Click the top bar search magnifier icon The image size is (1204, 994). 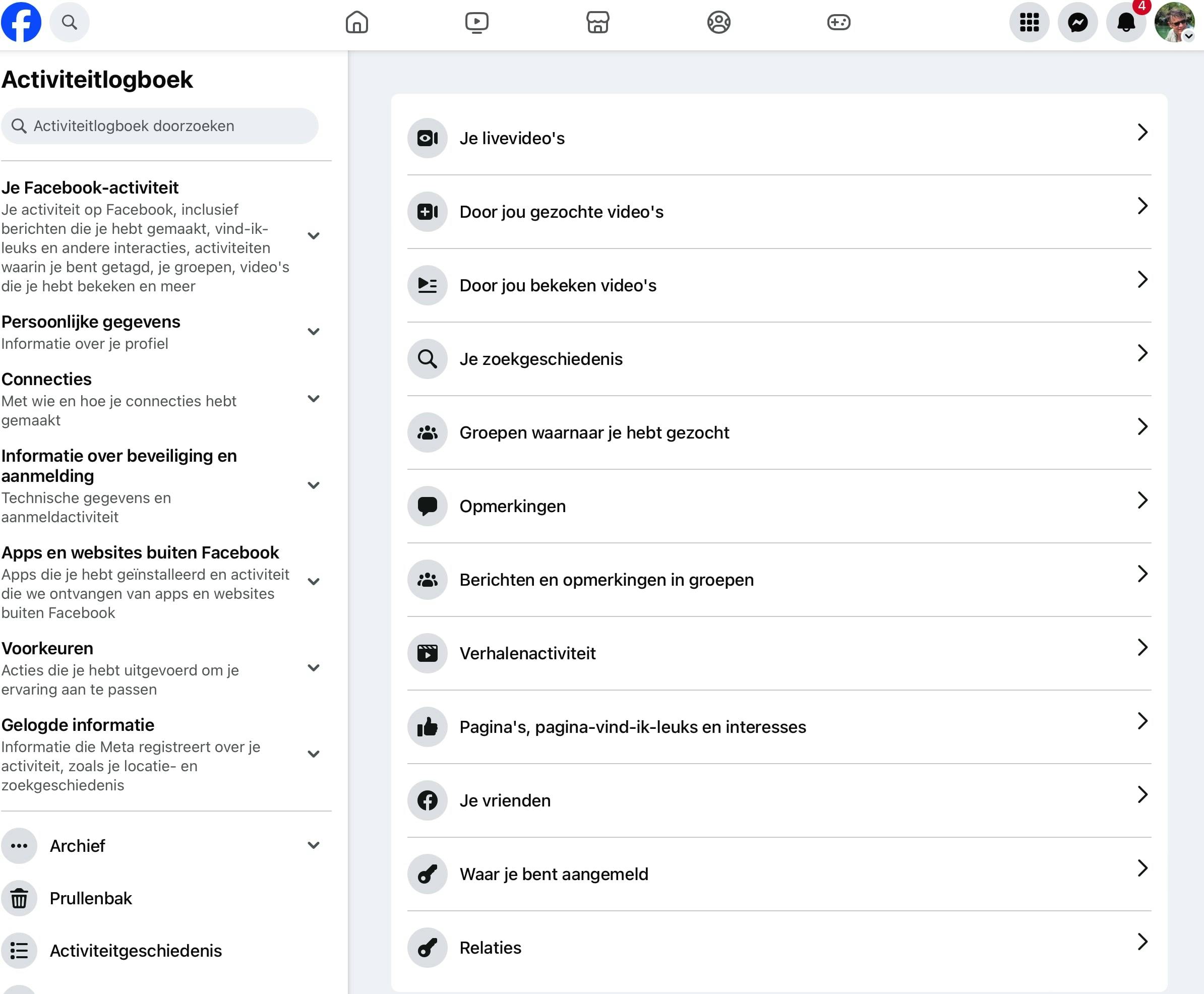[69, 22]
